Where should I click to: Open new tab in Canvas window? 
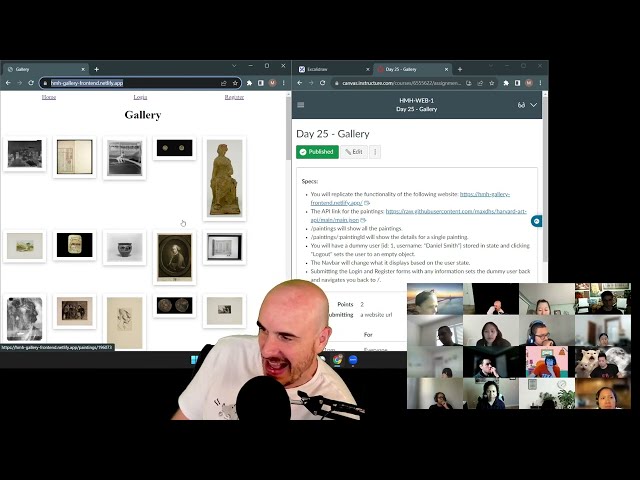pyautogui.click(x=460, y=69)
